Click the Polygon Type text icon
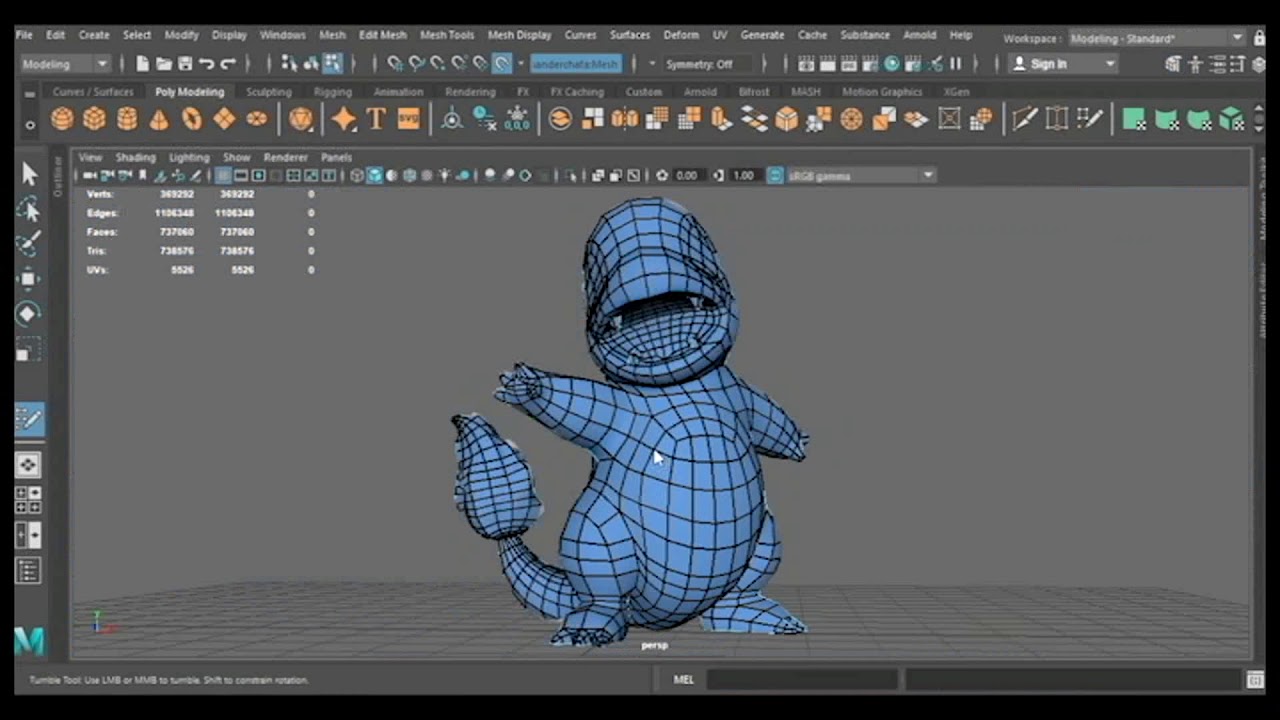The image size is (1280, 720). tap(376, 119)
